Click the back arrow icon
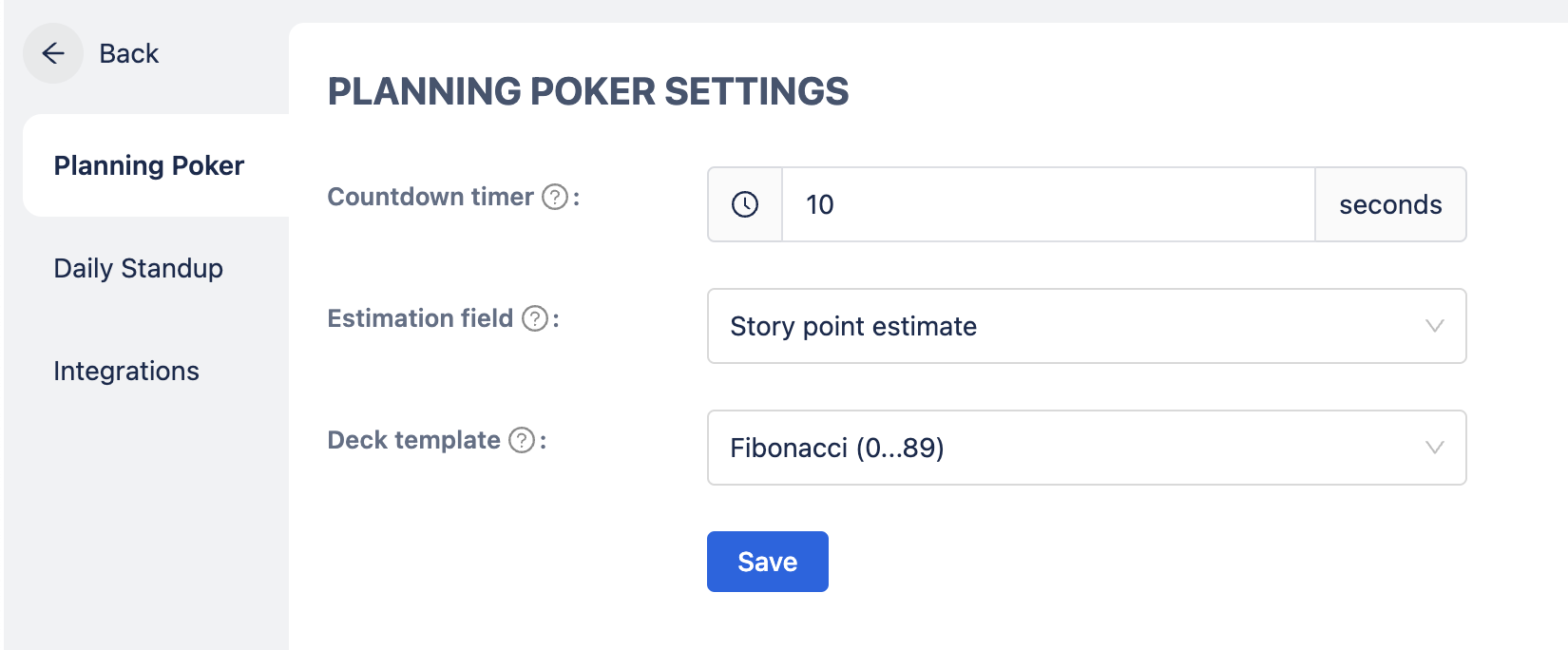1568x650 pixels. [53, 53]
